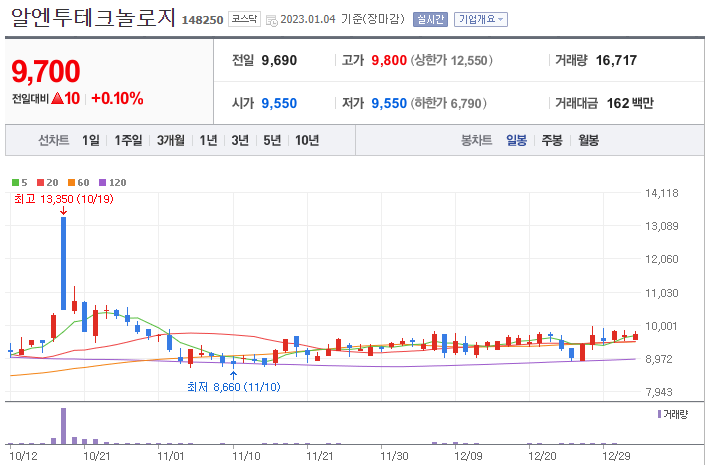Screen dimensions: 705x465
Task: Click the large purple volume bar
Action: [x=63, y=426]
